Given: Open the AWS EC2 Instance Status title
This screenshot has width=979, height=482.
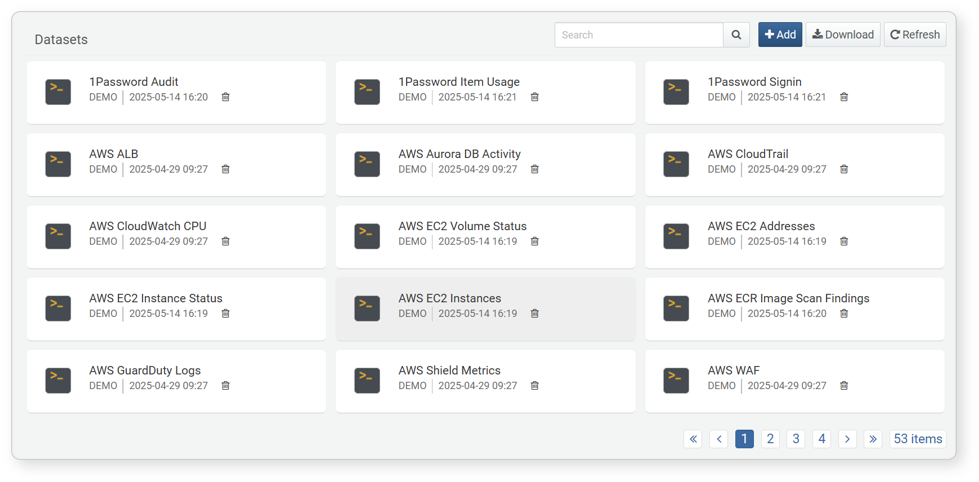Looking at the screenshot, I should click(155, 298).
